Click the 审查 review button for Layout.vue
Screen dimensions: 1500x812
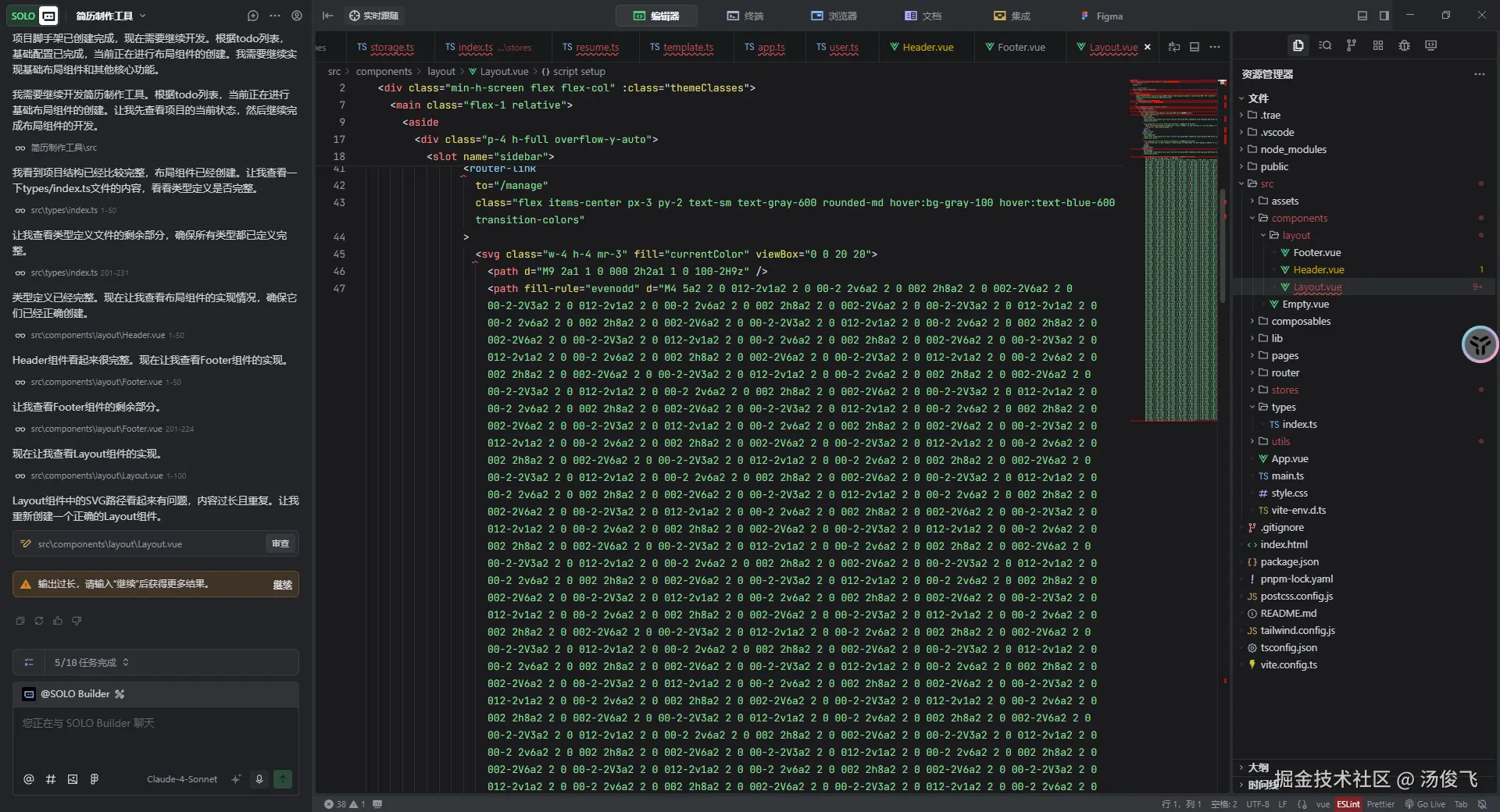coord(280,543)
